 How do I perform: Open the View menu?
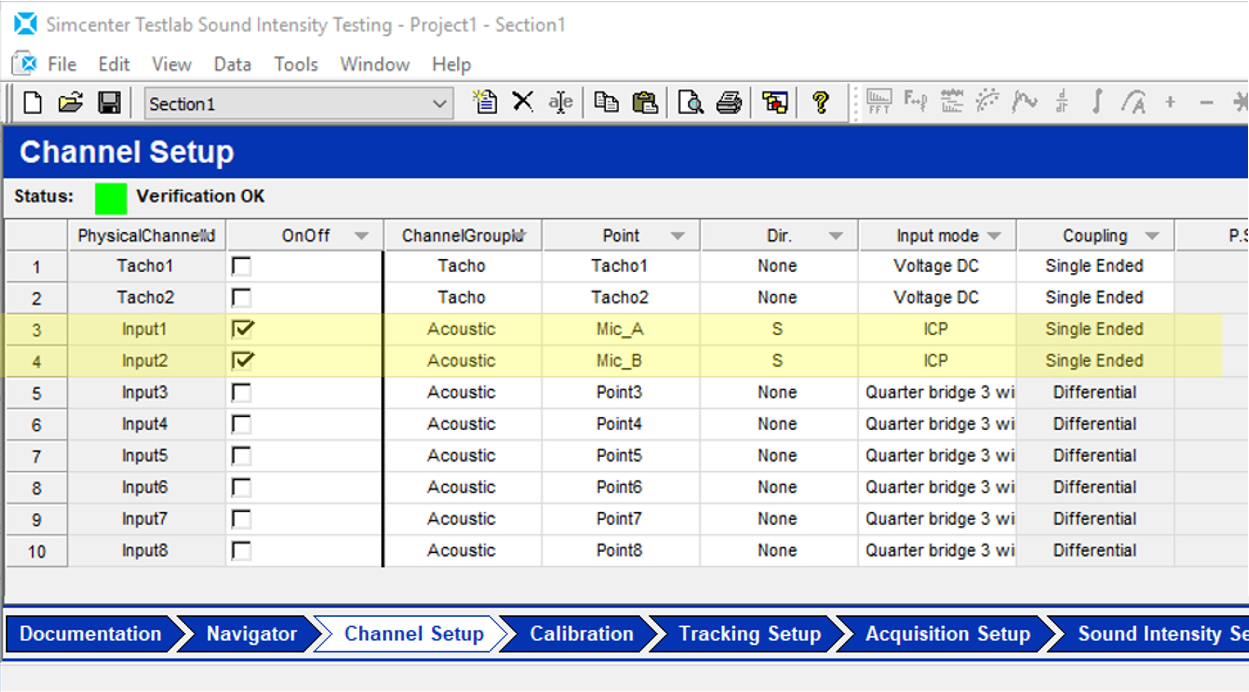171,64
